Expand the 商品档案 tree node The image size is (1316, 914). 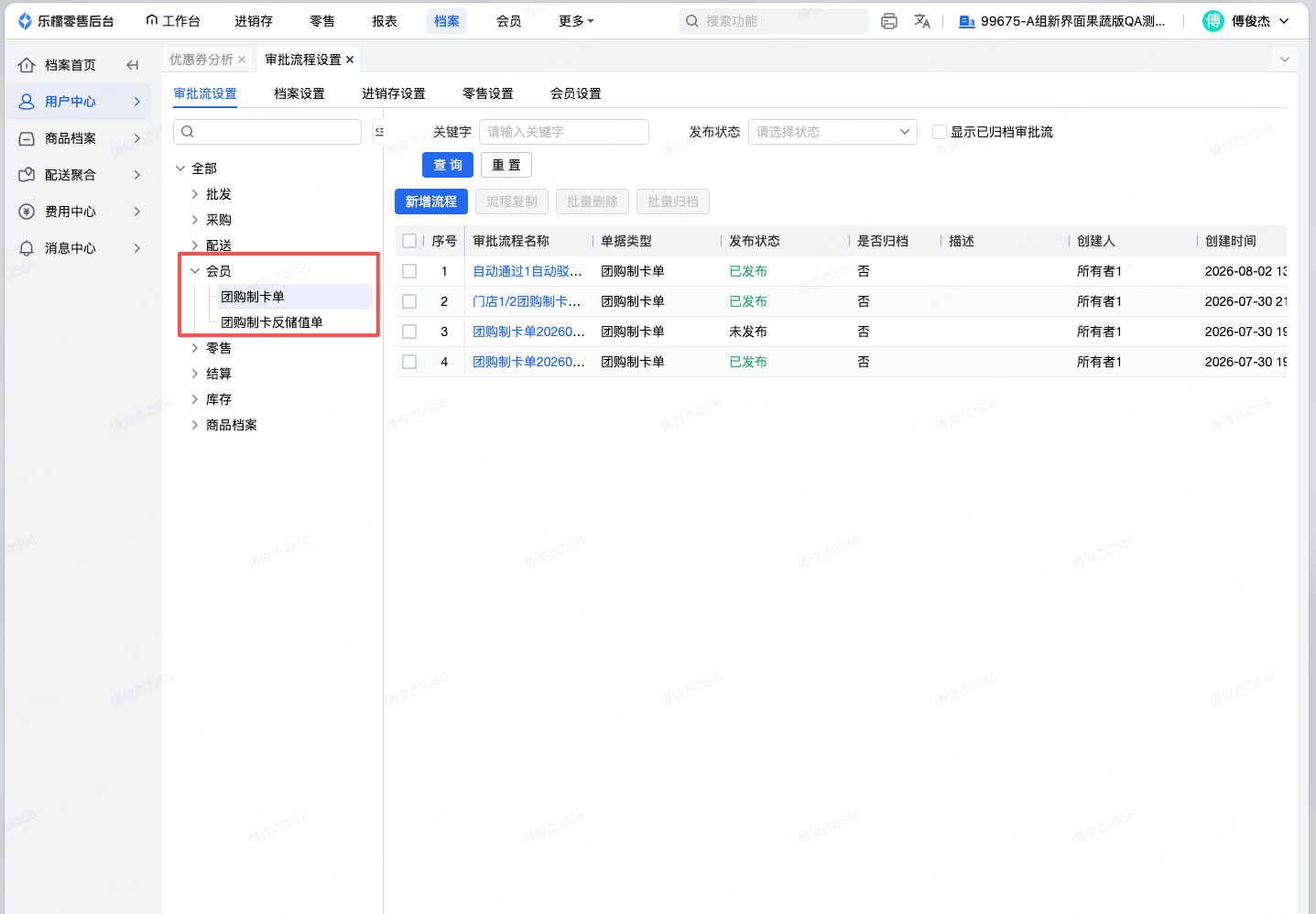coord(195,425)
